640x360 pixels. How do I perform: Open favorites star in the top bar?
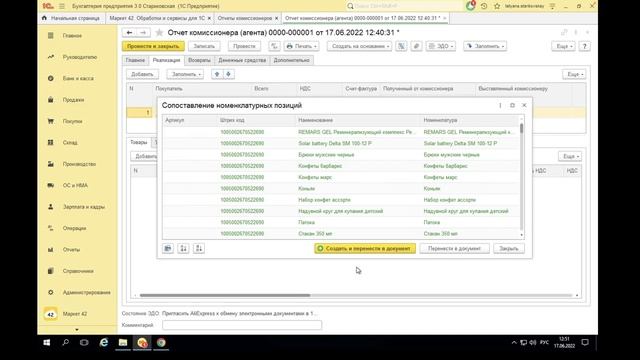[x=497, y=6]
